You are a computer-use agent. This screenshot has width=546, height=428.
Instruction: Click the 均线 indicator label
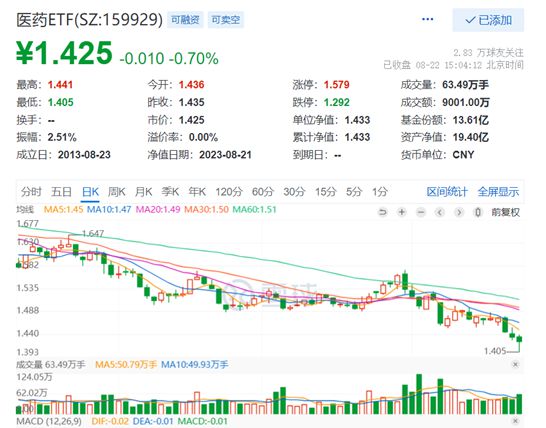point(25,209)
